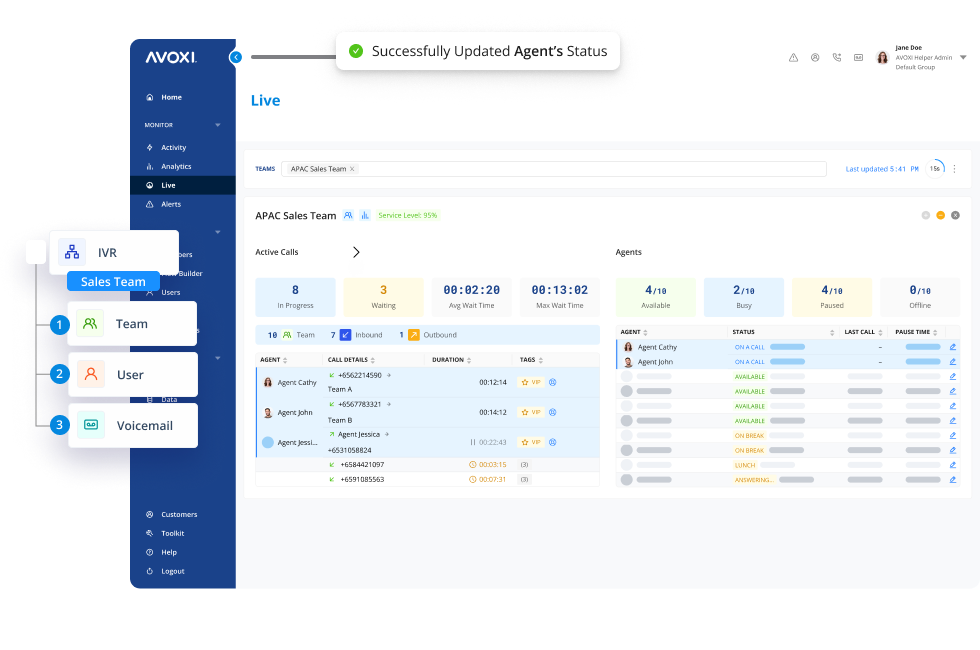Open the bar chart icon beside APAC Sales Team
The image size is (980, 650).
pyautogui.click(x=365, y=215)
